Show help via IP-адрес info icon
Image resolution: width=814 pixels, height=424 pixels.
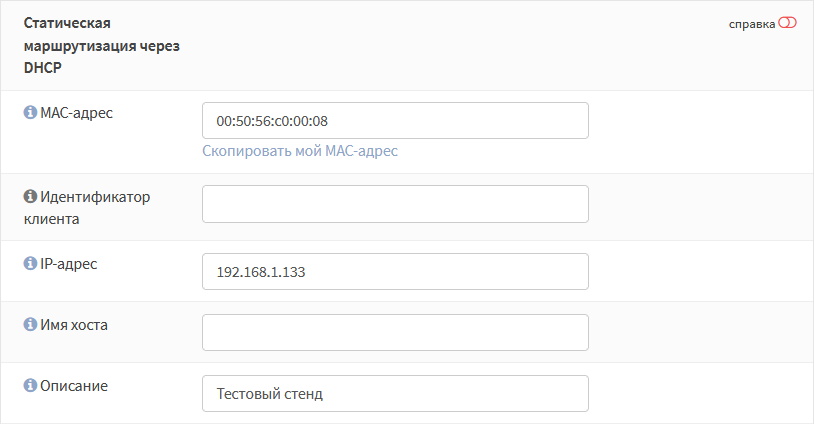coord(30,263)
